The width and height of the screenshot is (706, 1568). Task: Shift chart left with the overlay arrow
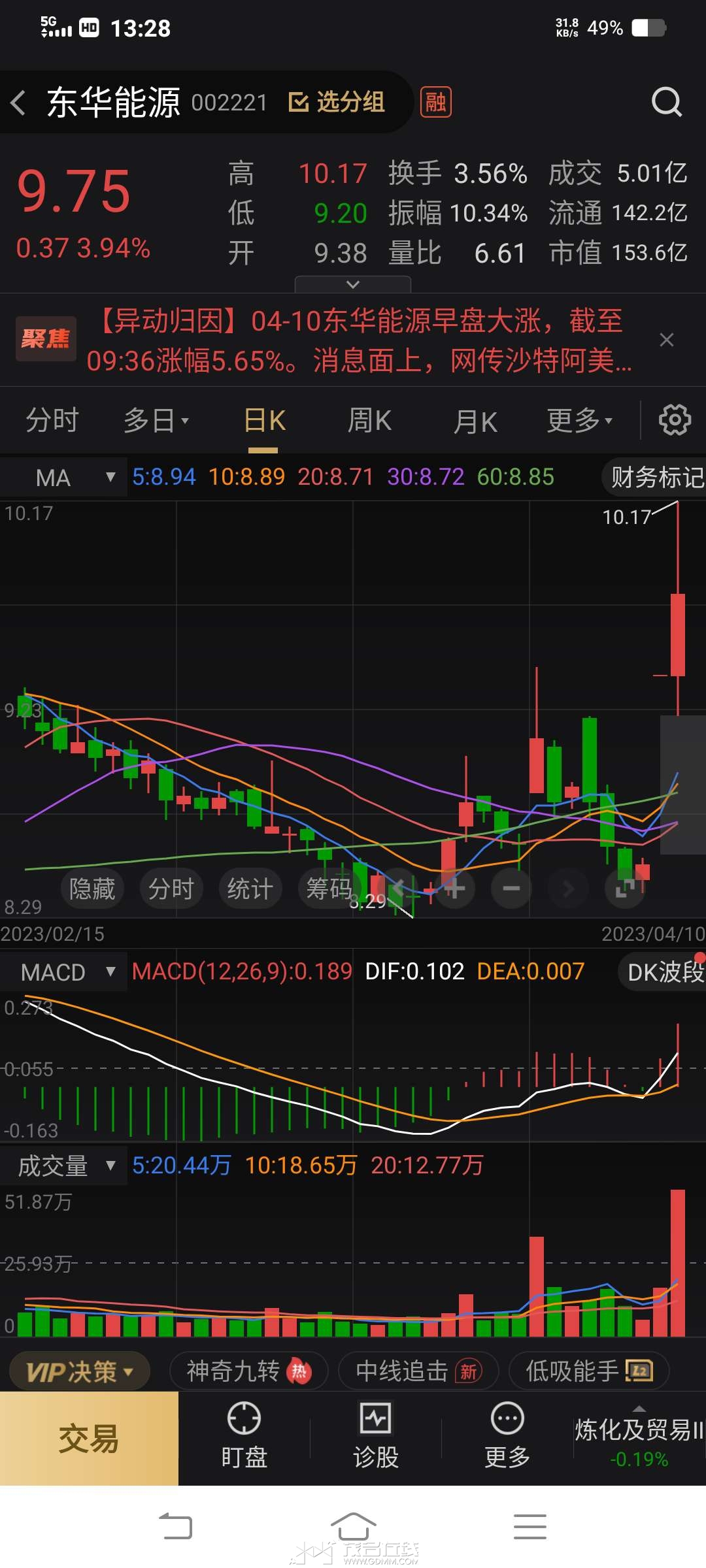(x=397, y=888)
